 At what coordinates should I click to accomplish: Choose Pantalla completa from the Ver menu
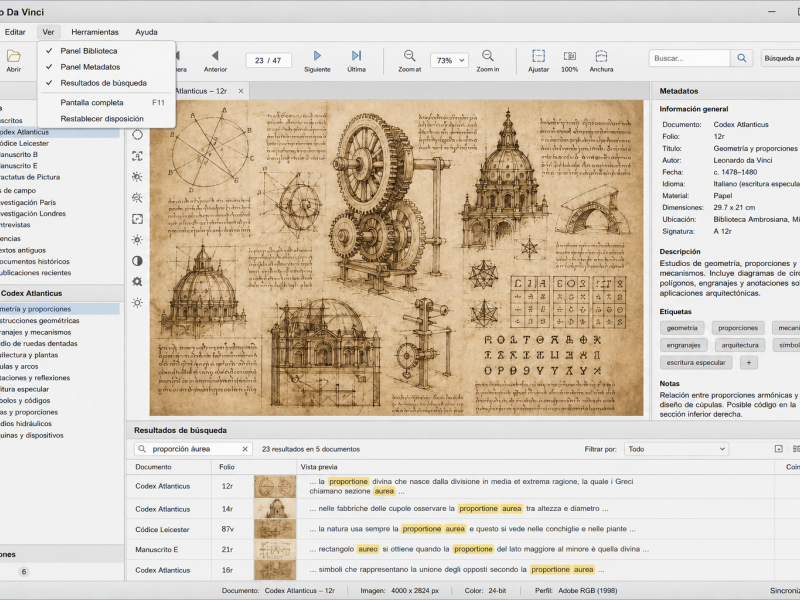(x=107, y=103)
